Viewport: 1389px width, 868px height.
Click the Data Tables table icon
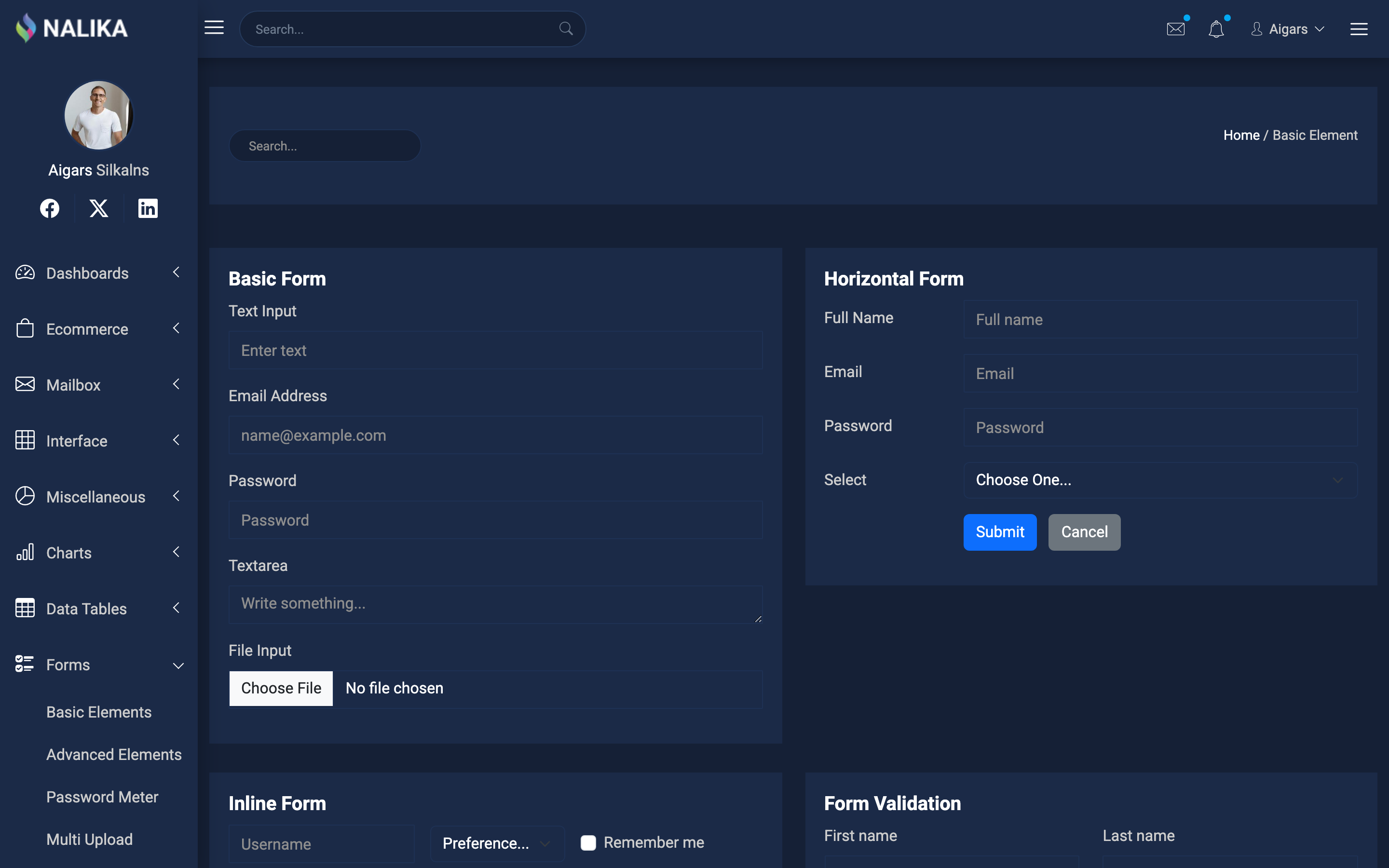click(25, 608)
